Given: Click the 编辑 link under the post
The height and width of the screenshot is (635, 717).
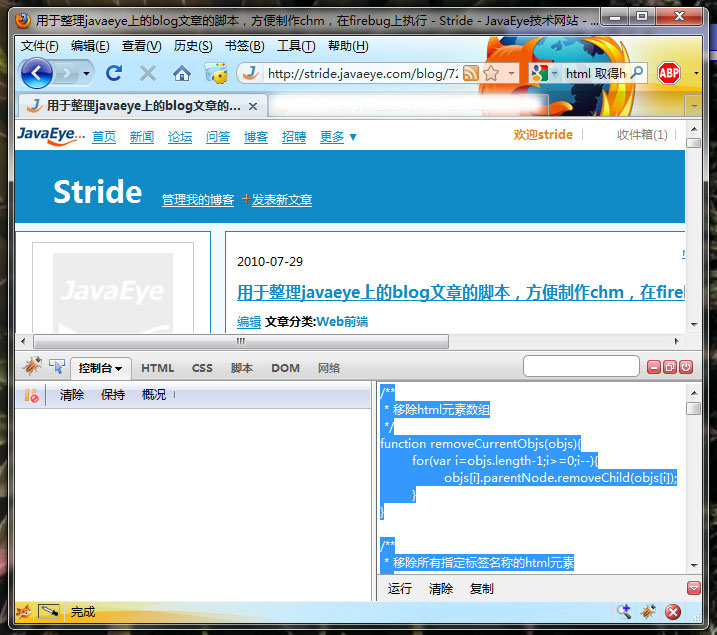Looking at the screenshot, I should [249, 321].
